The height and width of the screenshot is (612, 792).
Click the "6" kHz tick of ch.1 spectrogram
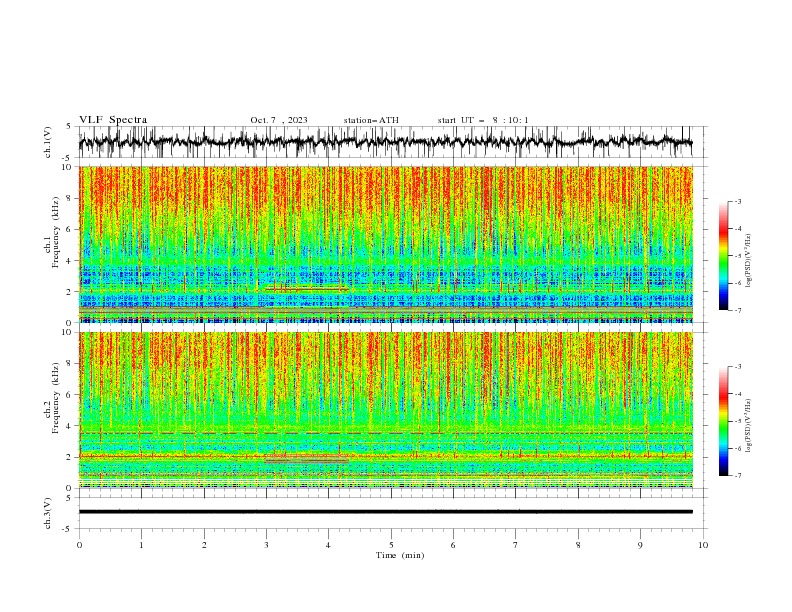pos(70,229)
